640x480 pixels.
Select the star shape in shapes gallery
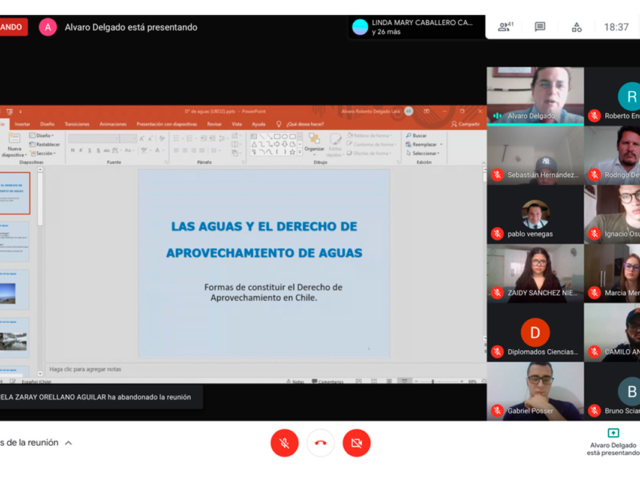coord(292,152)
